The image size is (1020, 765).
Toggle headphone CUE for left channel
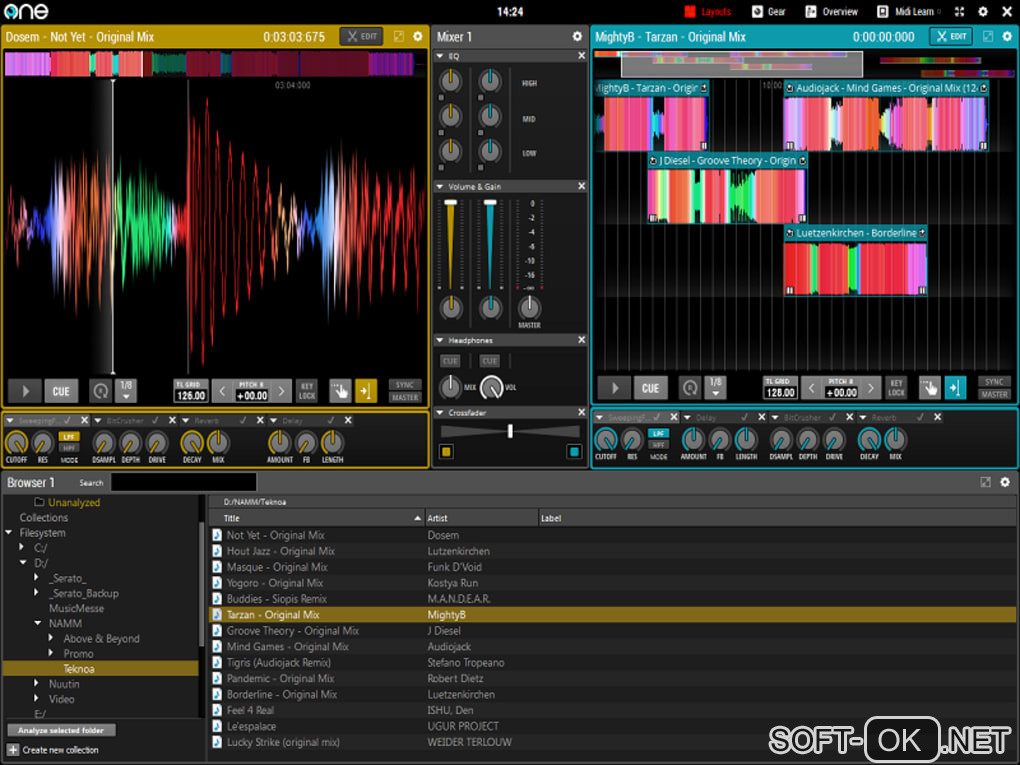click(x=451, y=361)
